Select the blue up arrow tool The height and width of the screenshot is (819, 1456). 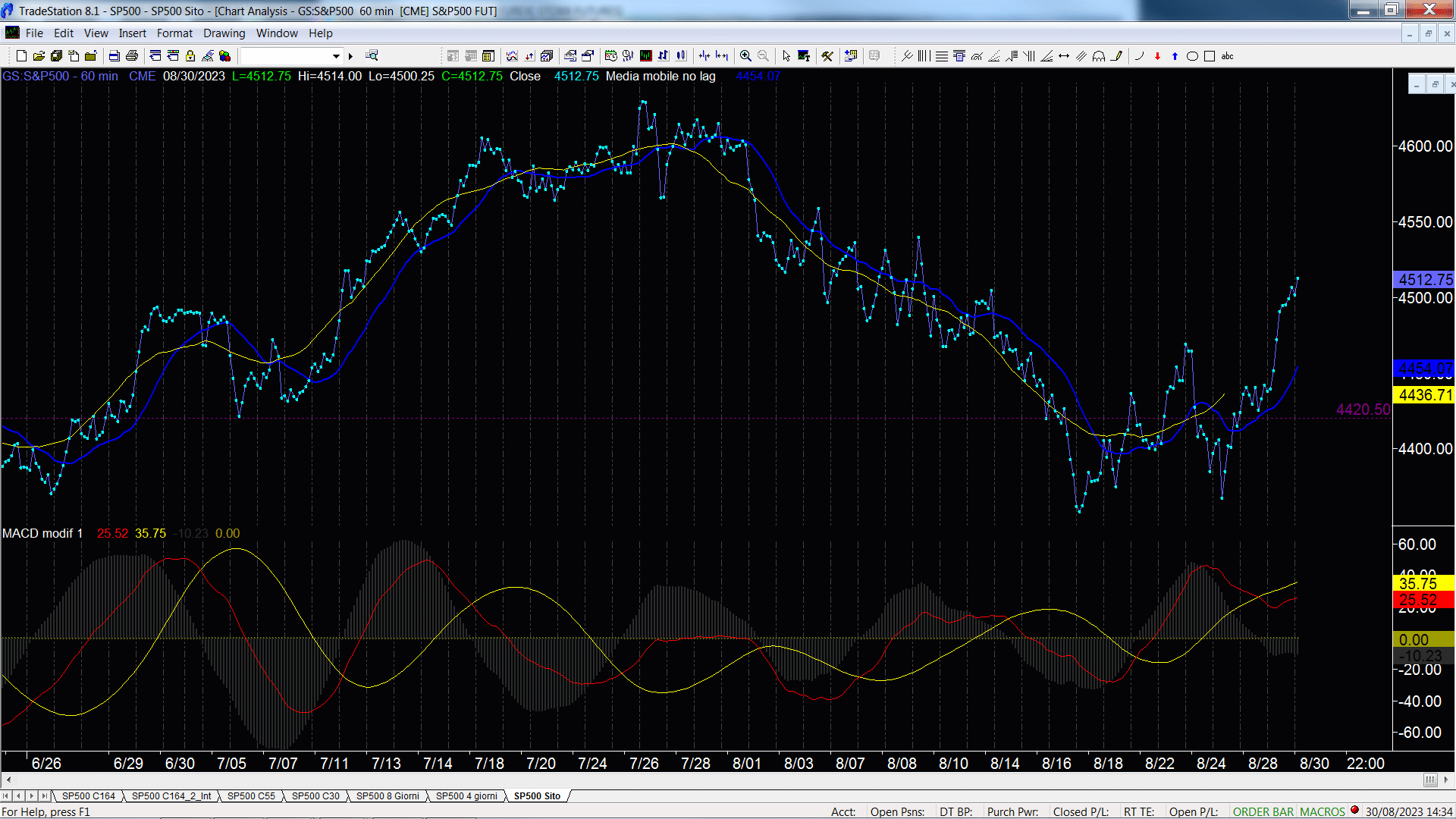pyautogui.click(x=1175, y=55)
